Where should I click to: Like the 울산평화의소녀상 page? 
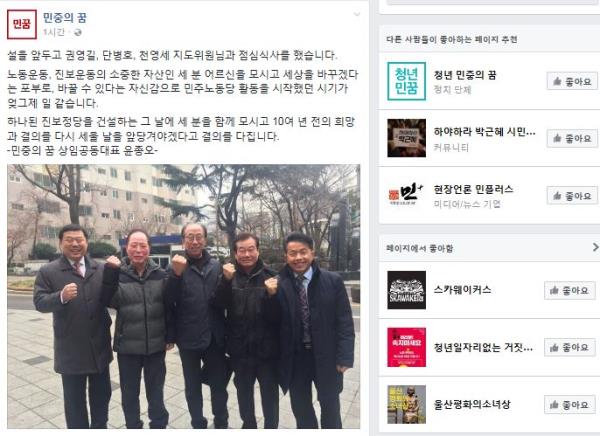570,405
